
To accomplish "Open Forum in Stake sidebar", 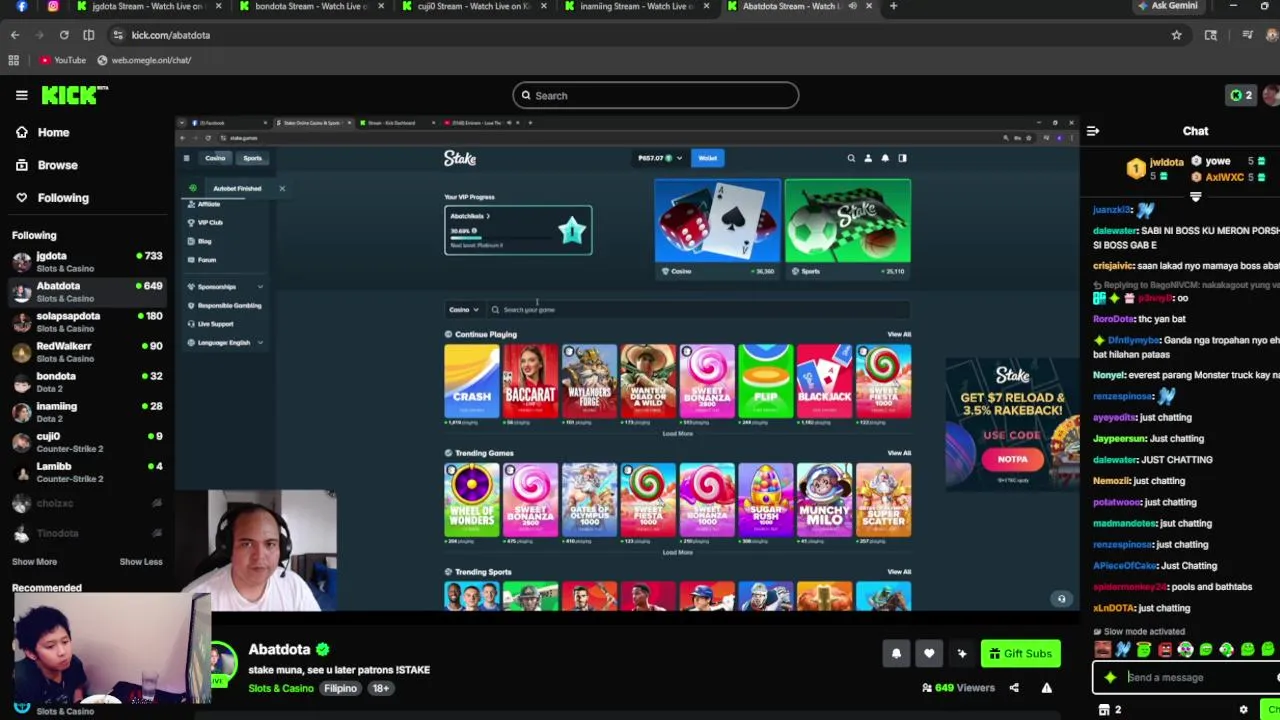I will pyautogui.click(x=201, y=260).
